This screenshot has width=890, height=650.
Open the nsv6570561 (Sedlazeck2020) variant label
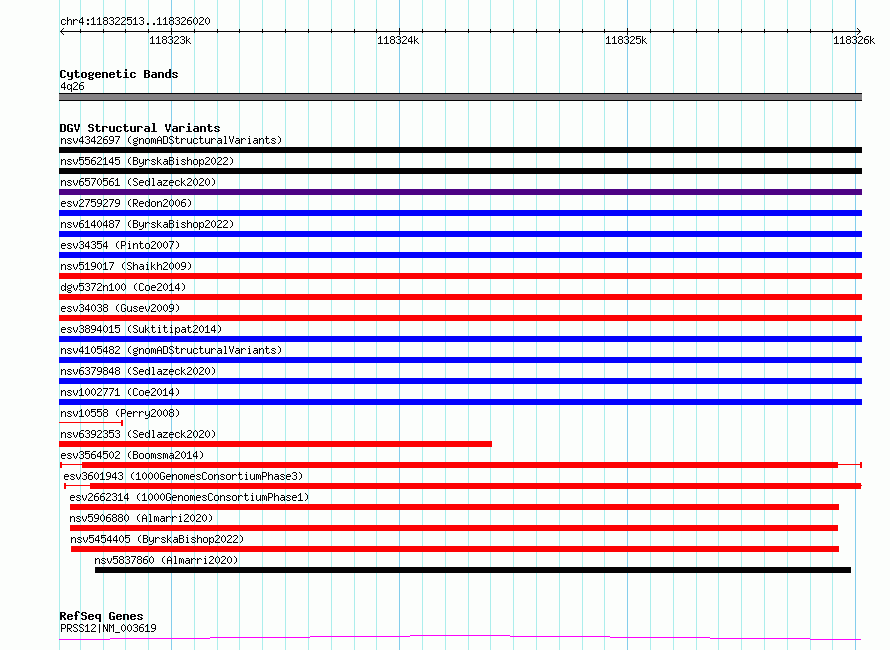[x=138, y=182]
